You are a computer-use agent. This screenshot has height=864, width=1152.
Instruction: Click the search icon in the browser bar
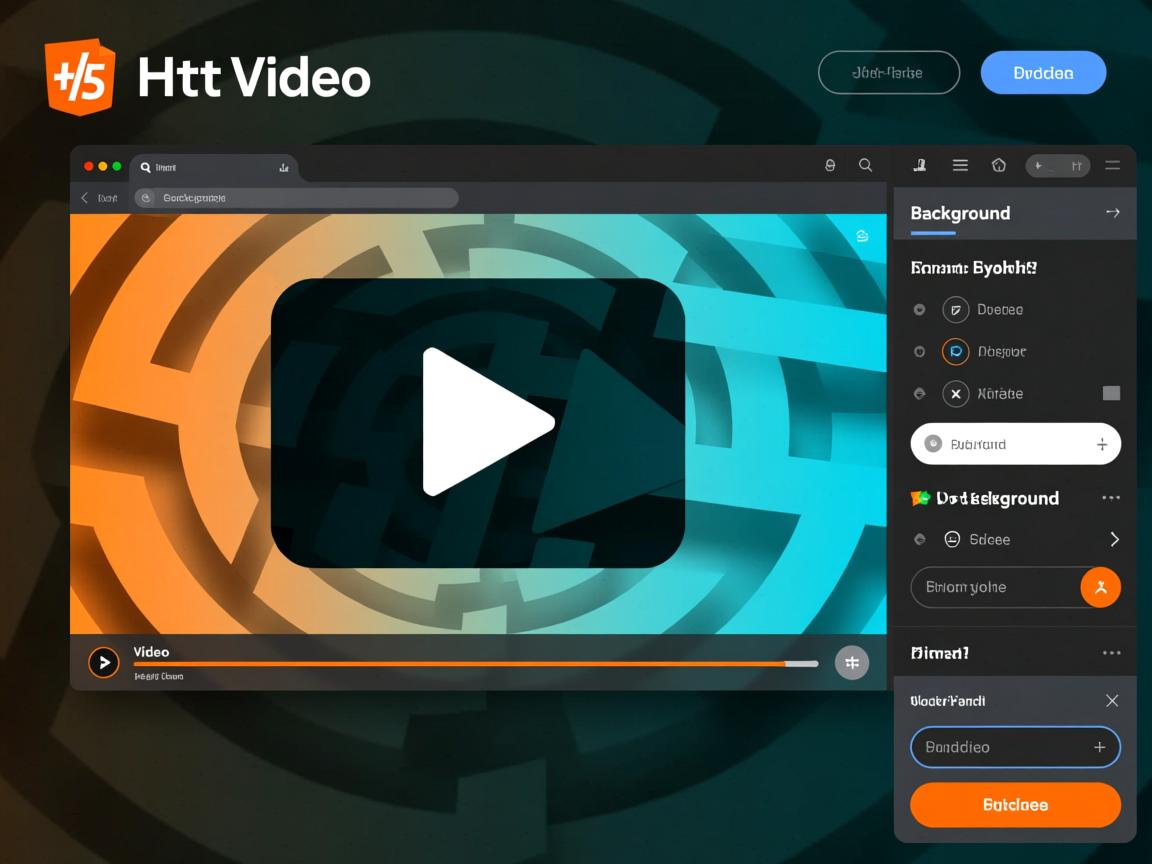point(866,165)
